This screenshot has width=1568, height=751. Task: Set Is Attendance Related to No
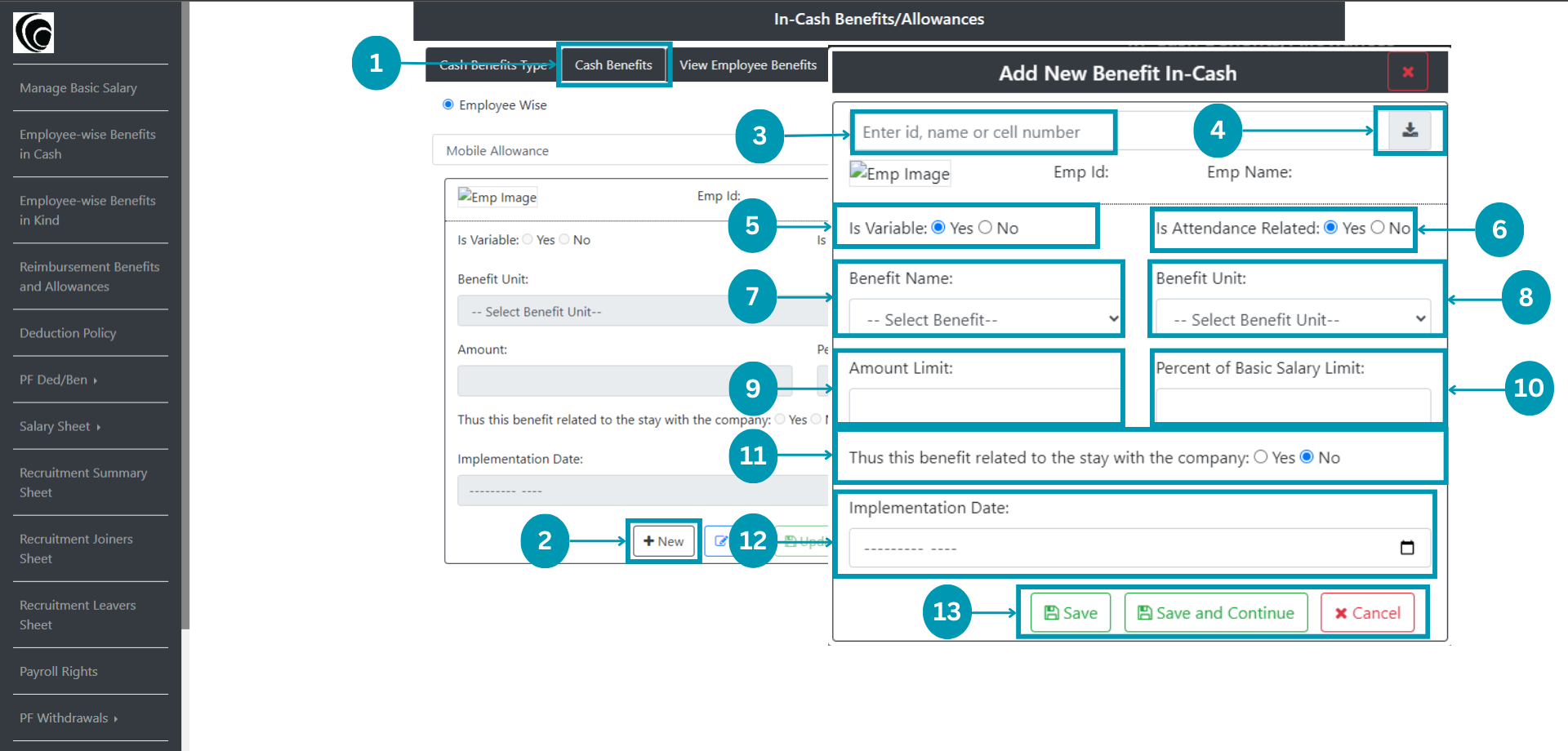tap(1378, 228)
